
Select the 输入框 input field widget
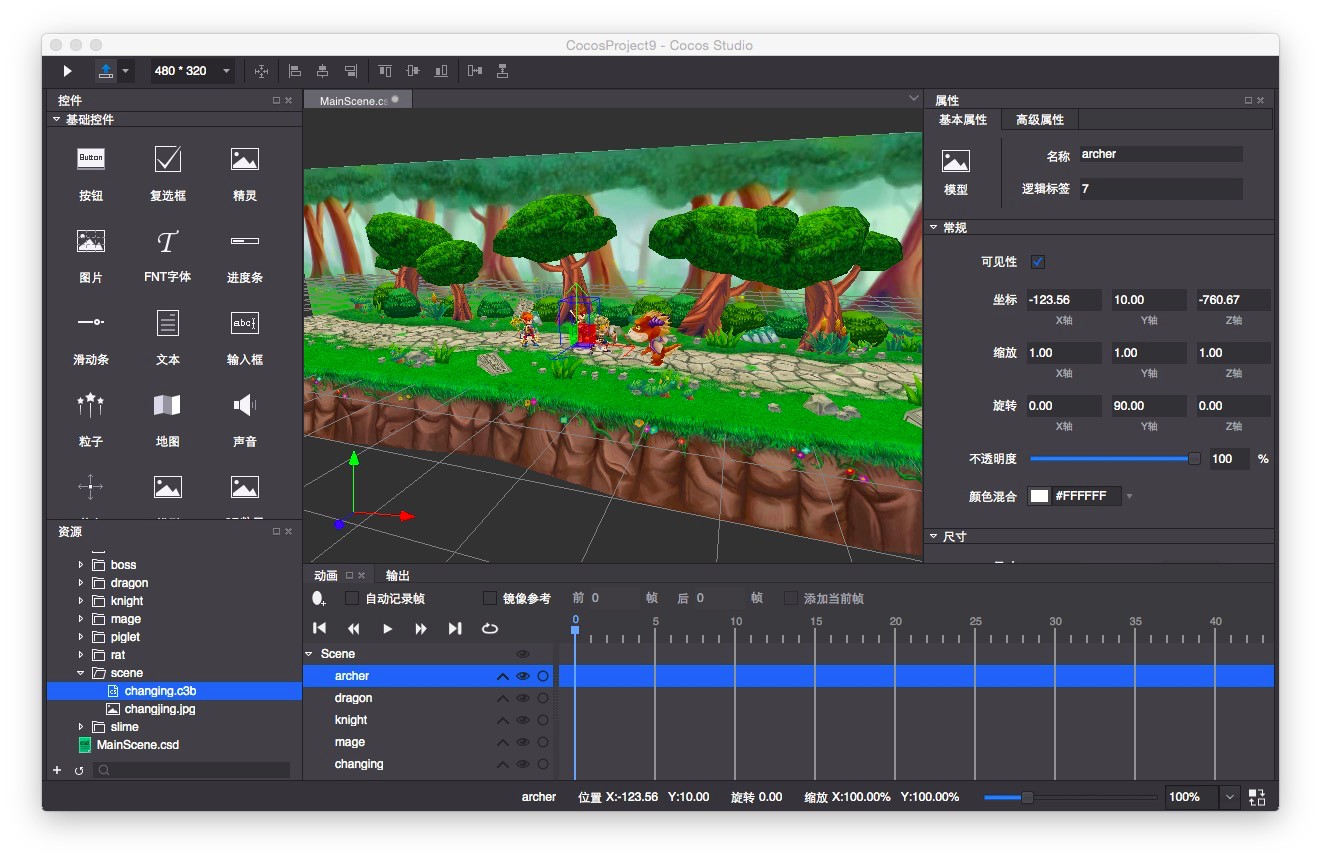(245, 337)
